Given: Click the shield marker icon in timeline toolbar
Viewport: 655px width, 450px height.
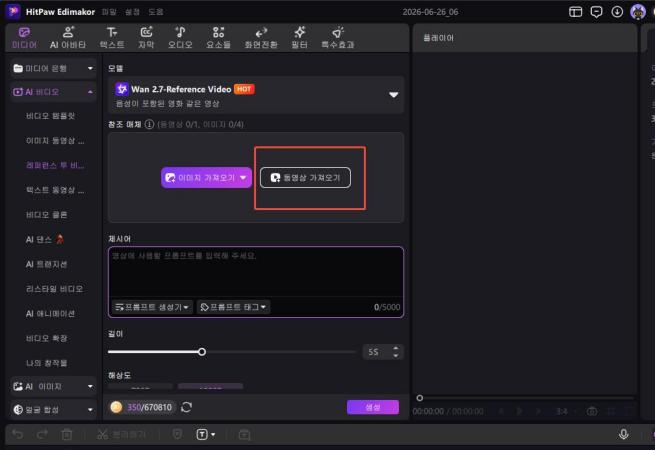Looking at the screenshot, I should [177, 435].
